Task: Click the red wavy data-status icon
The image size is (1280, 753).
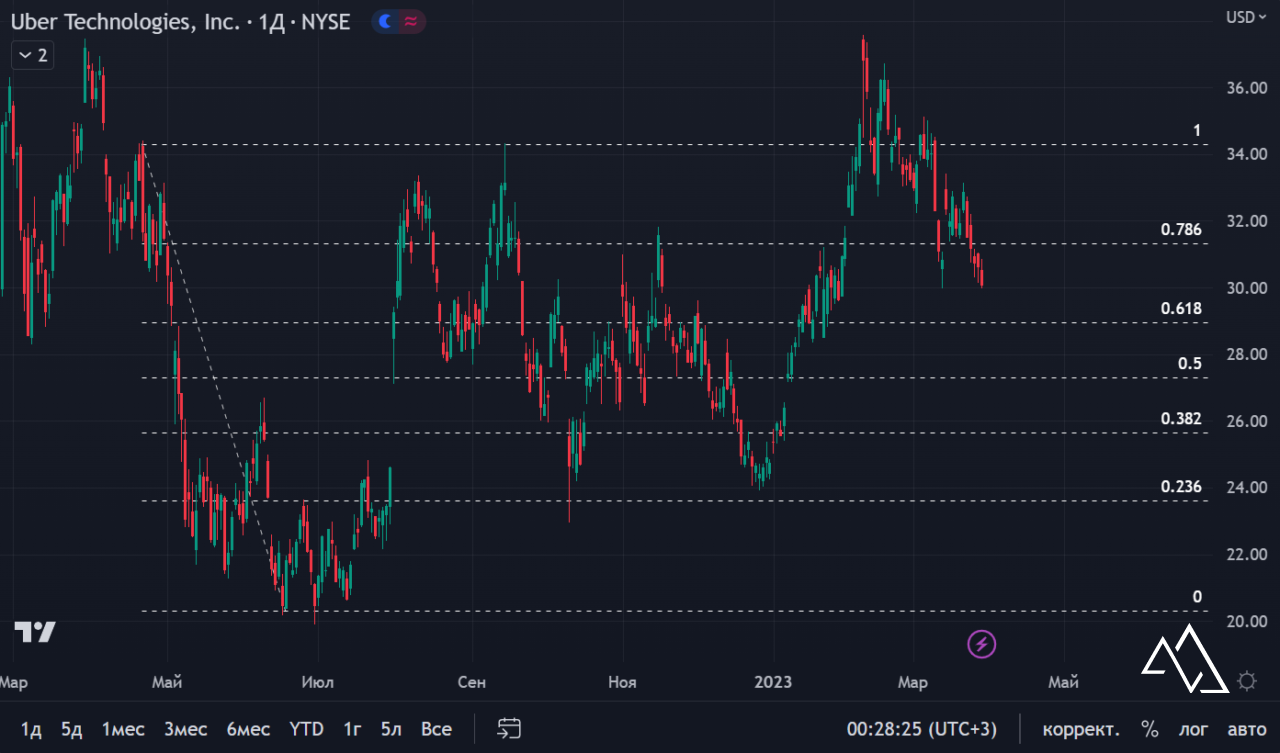Action: coord(410,21)
